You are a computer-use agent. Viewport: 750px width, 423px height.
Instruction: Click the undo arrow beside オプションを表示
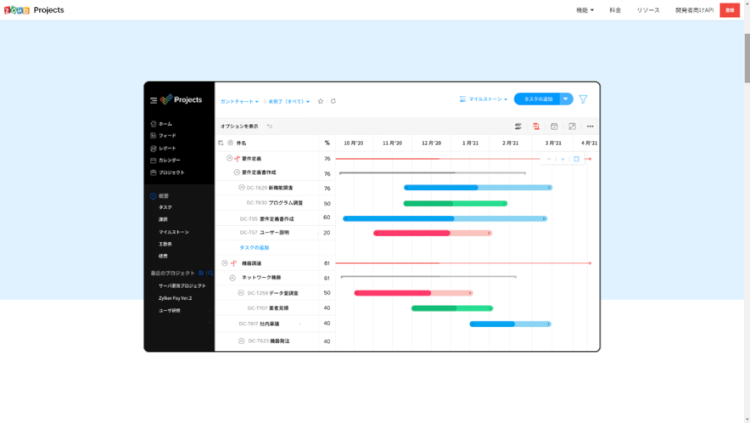tap(270, 126)
